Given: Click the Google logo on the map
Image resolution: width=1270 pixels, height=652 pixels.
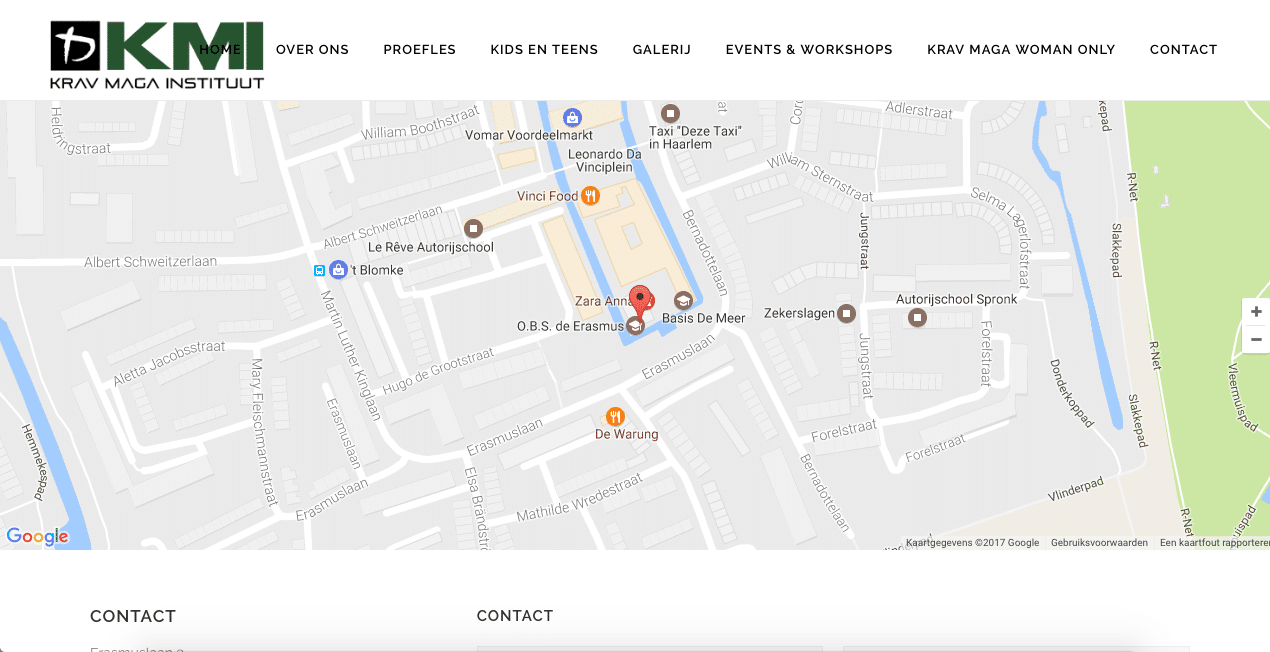Looking at the screenshot, I should tap(37, 537).
